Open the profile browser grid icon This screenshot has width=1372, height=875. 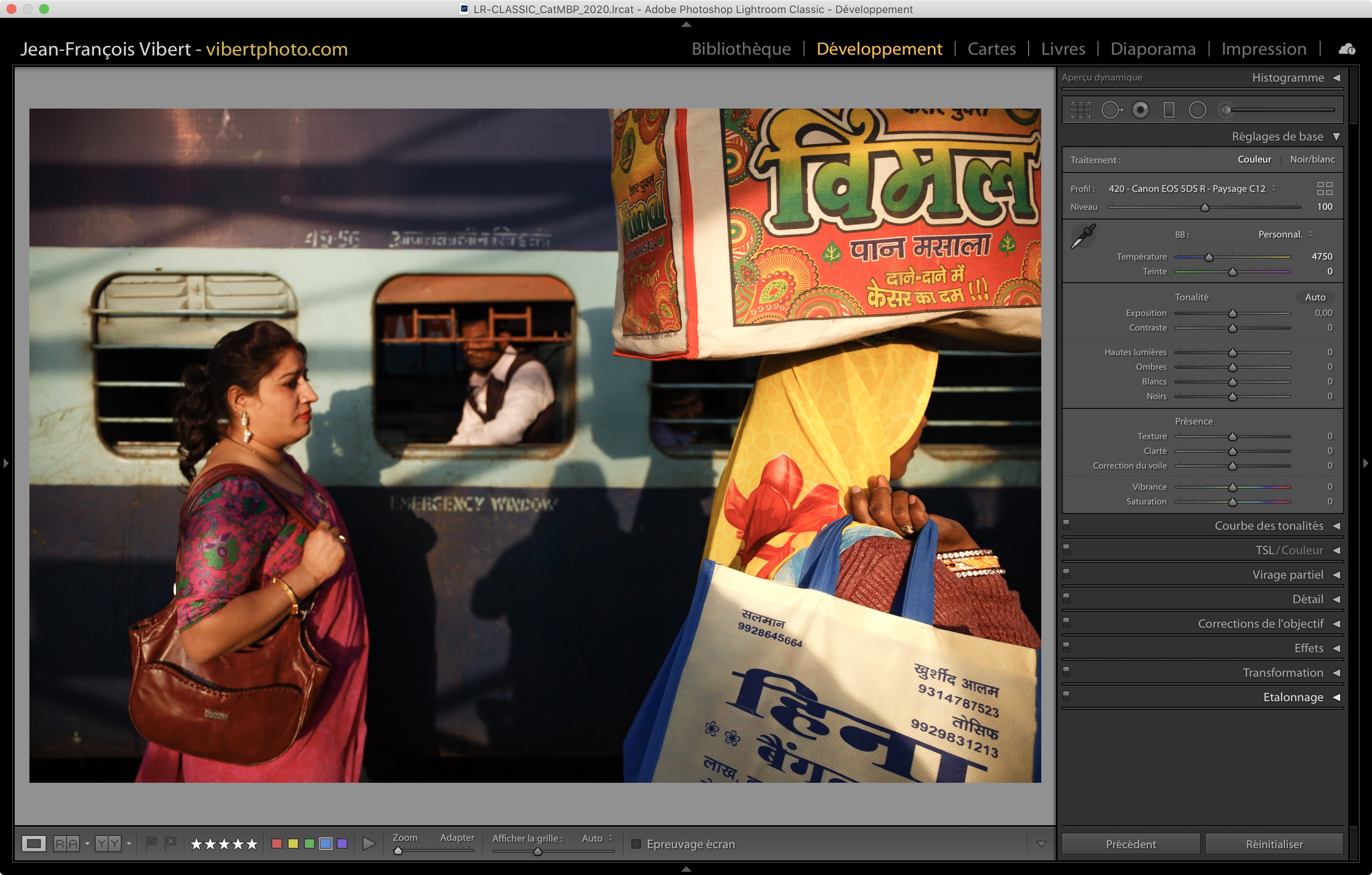pyautogui.click(x=1324, y=189)
